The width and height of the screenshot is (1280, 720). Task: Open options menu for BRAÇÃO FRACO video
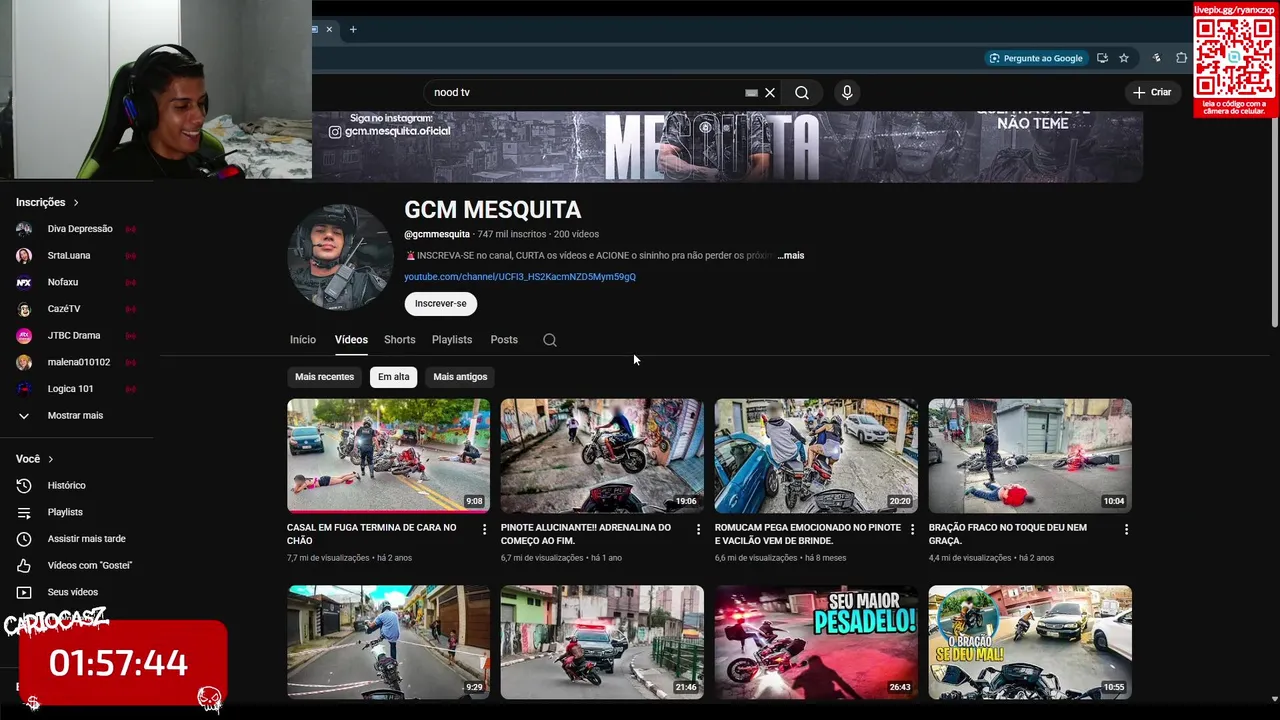pos(1126,529)
